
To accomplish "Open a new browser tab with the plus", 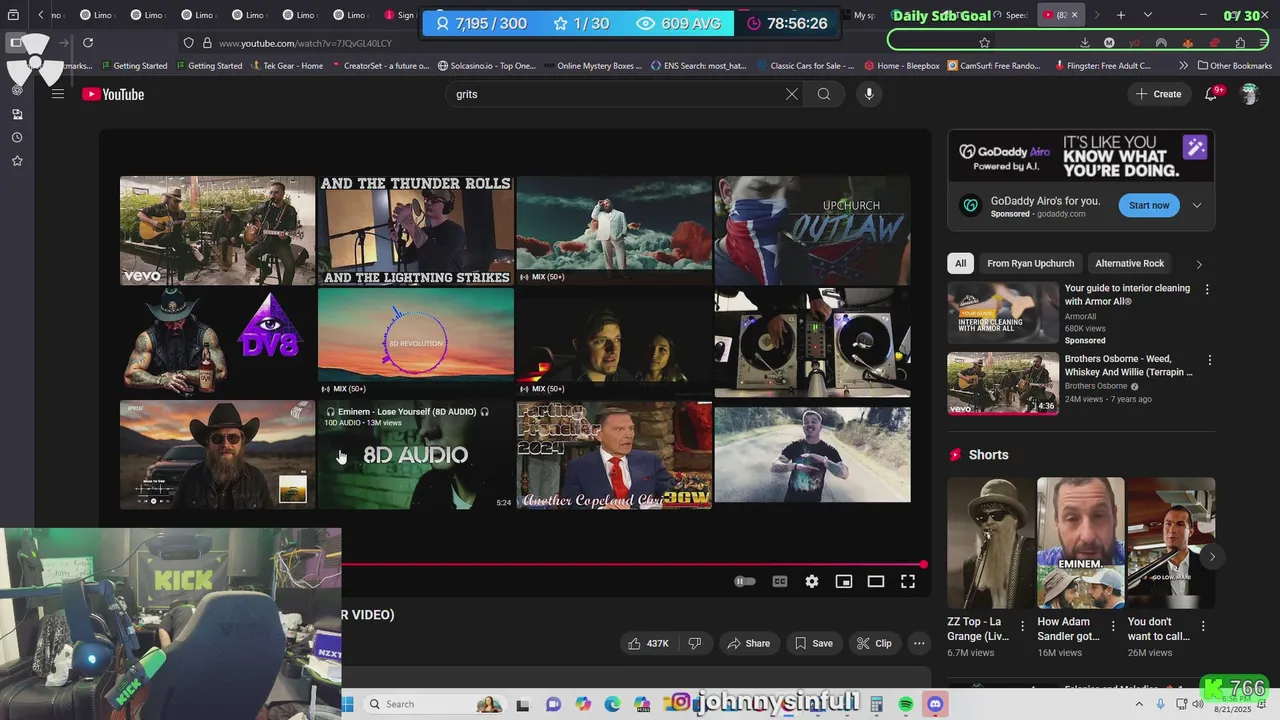I will [1121, 15].
